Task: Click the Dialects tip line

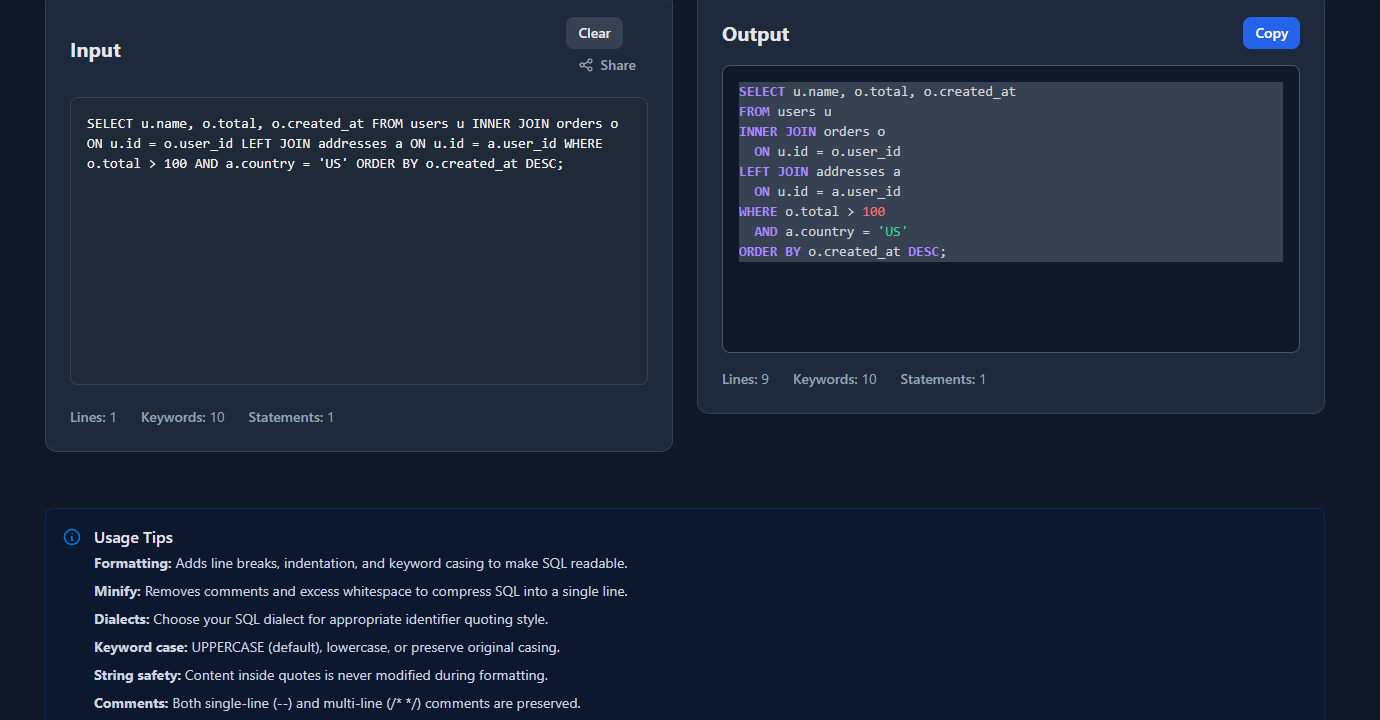Action: (321, 619)
